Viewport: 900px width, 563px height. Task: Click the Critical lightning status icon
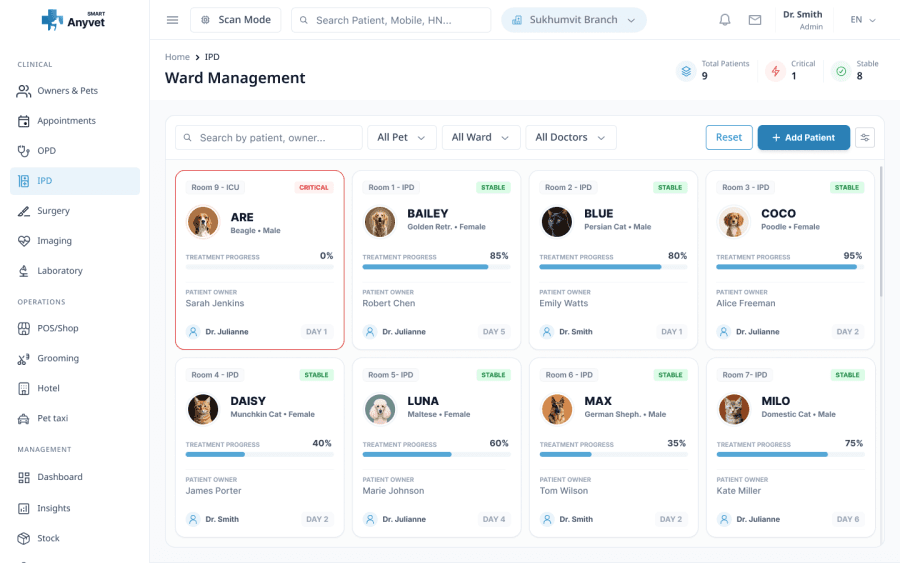776,71
